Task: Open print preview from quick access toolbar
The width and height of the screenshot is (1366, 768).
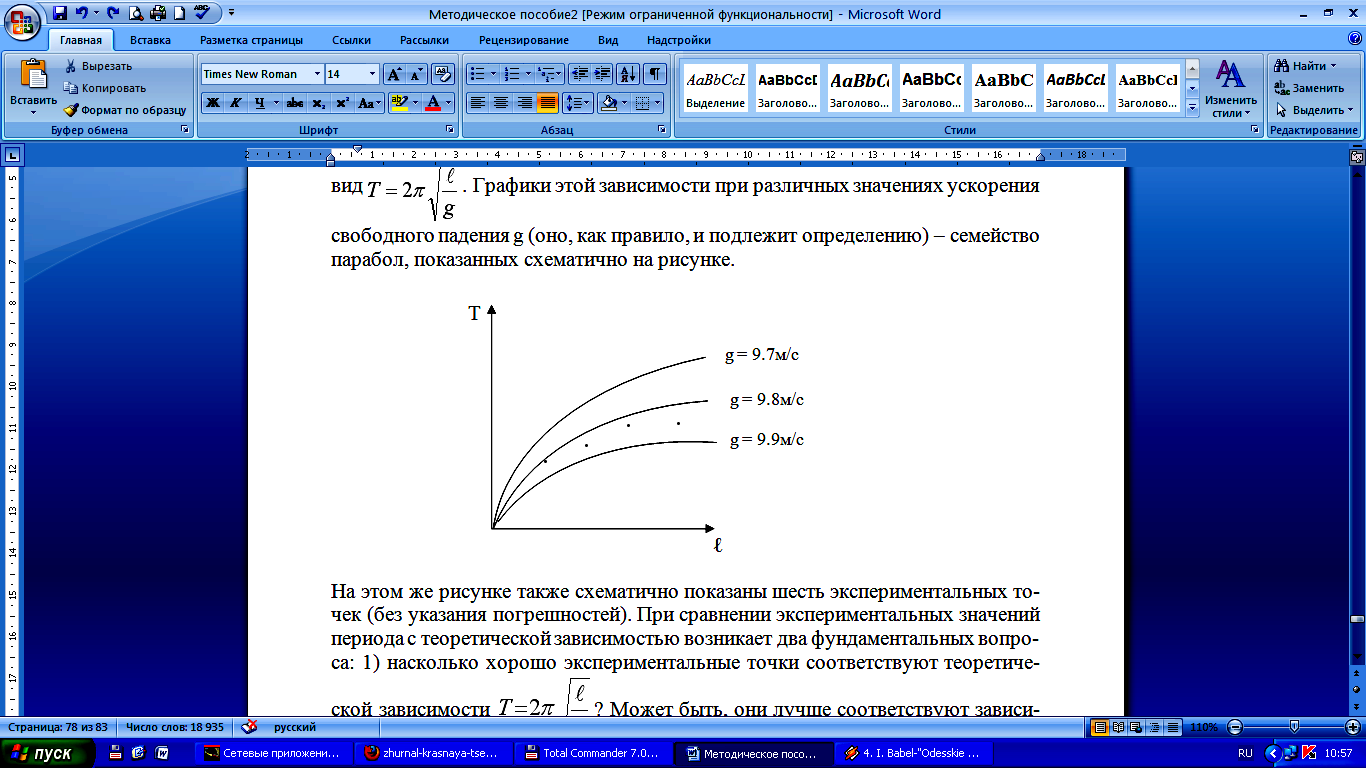Action: coord(135,14)
